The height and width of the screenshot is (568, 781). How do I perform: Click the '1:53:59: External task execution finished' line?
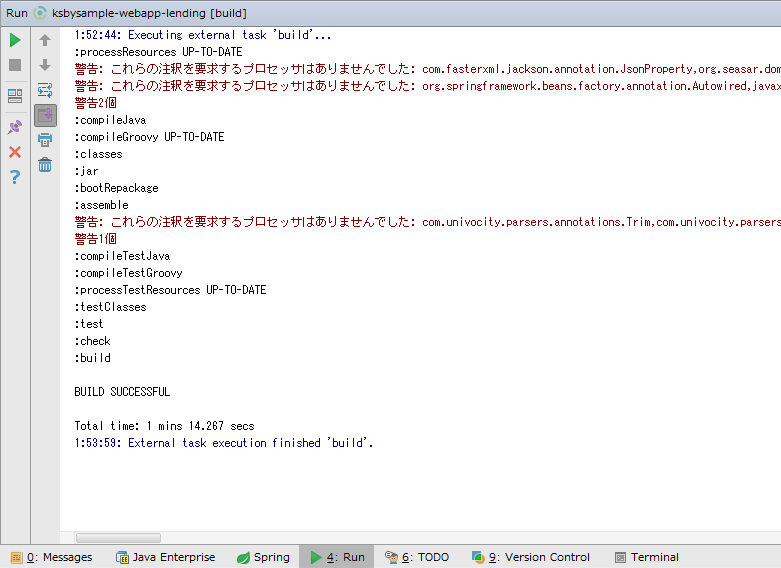click(224, 442)
